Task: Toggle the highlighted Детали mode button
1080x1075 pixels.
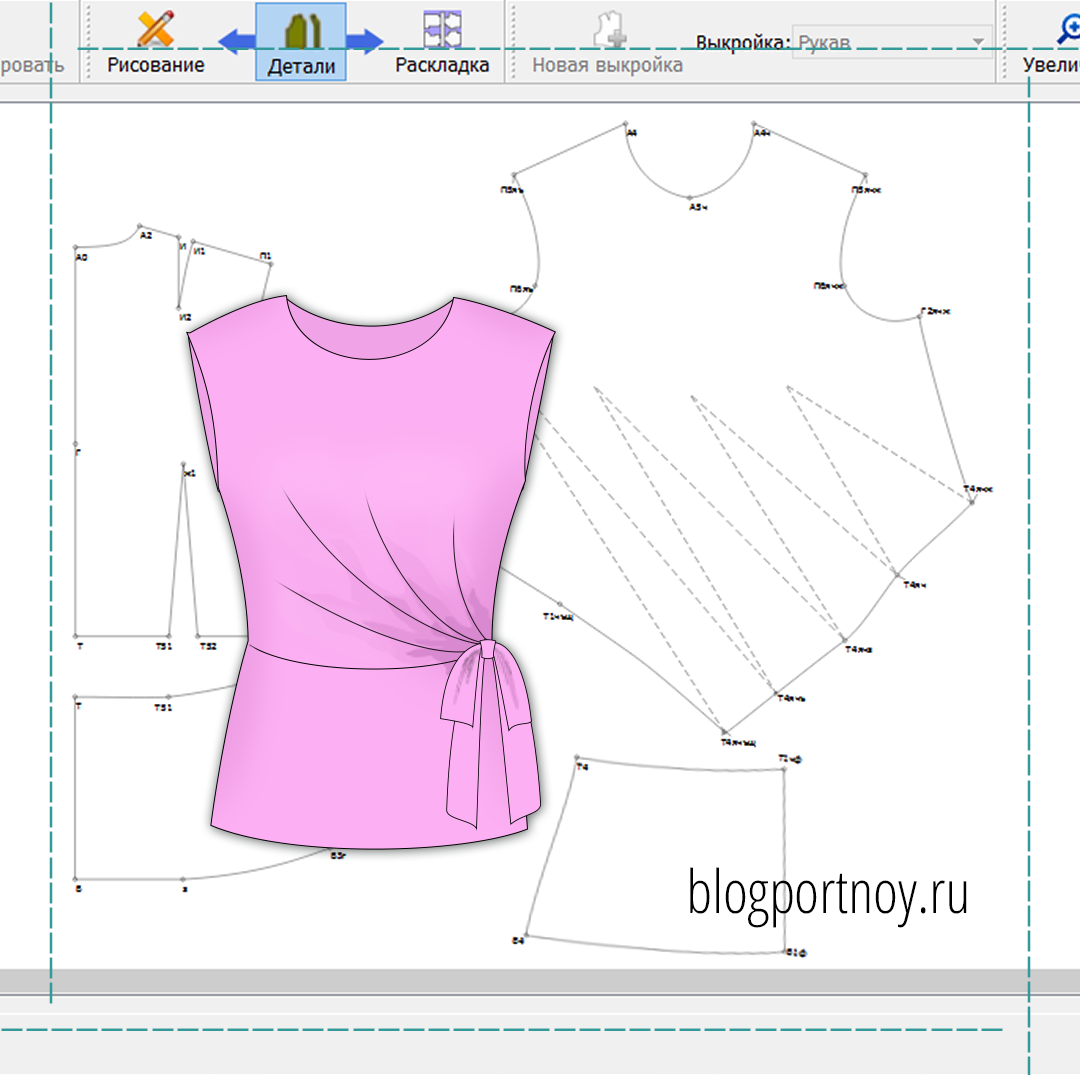Action: pyautogui.click(x=301, y=41)
